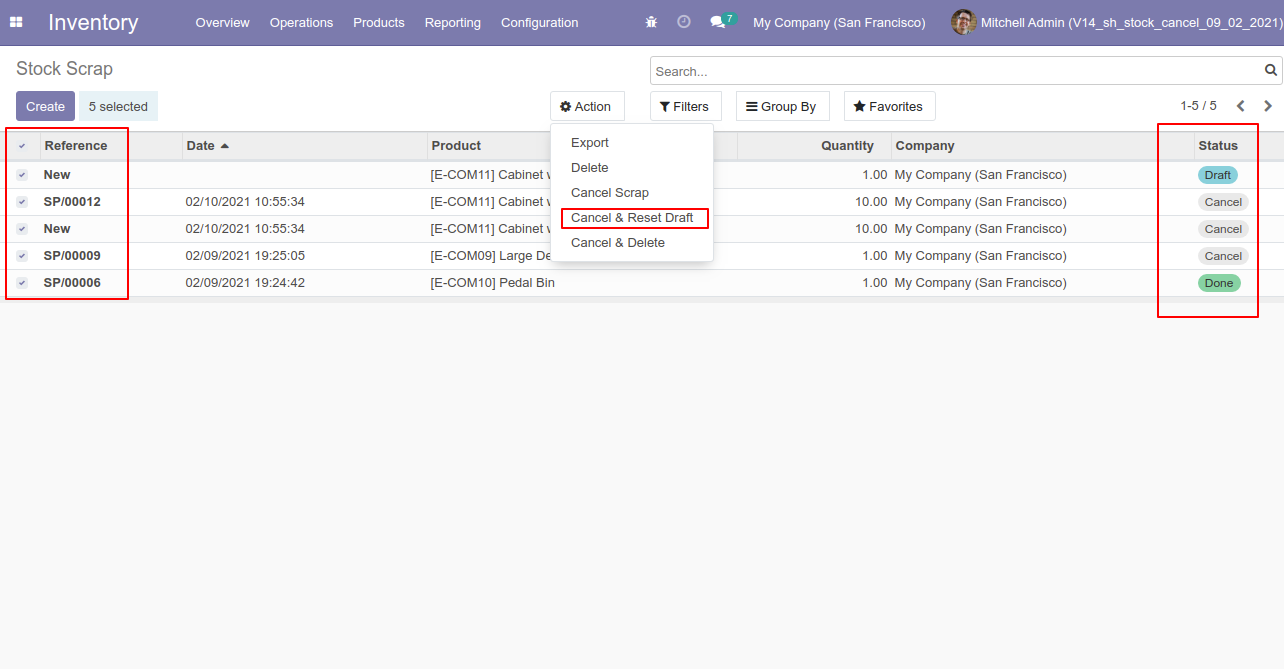Open the Filters dropdown
Image resolution: width=1284 pixels, height=669 pixels.
(686, 106)
